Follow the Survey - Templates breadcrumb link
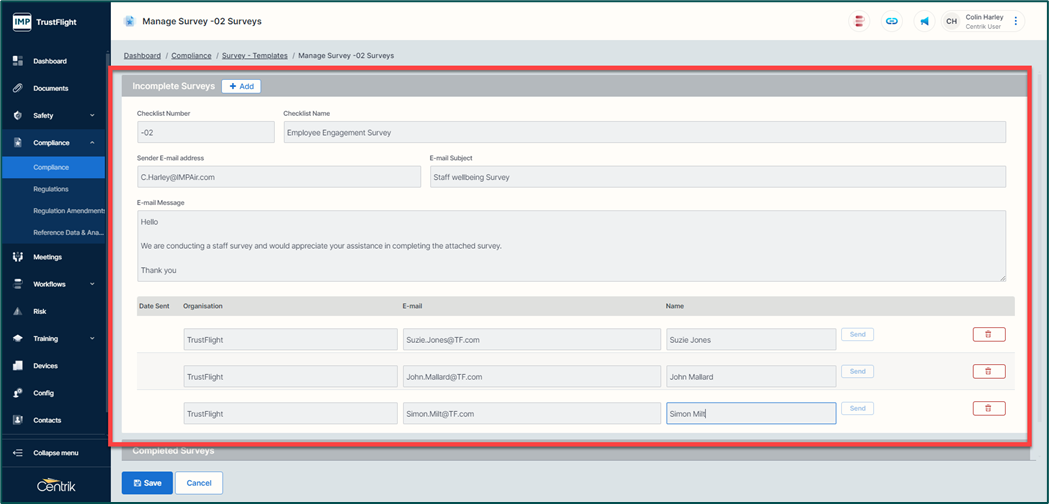 click(x=254, y=56)
